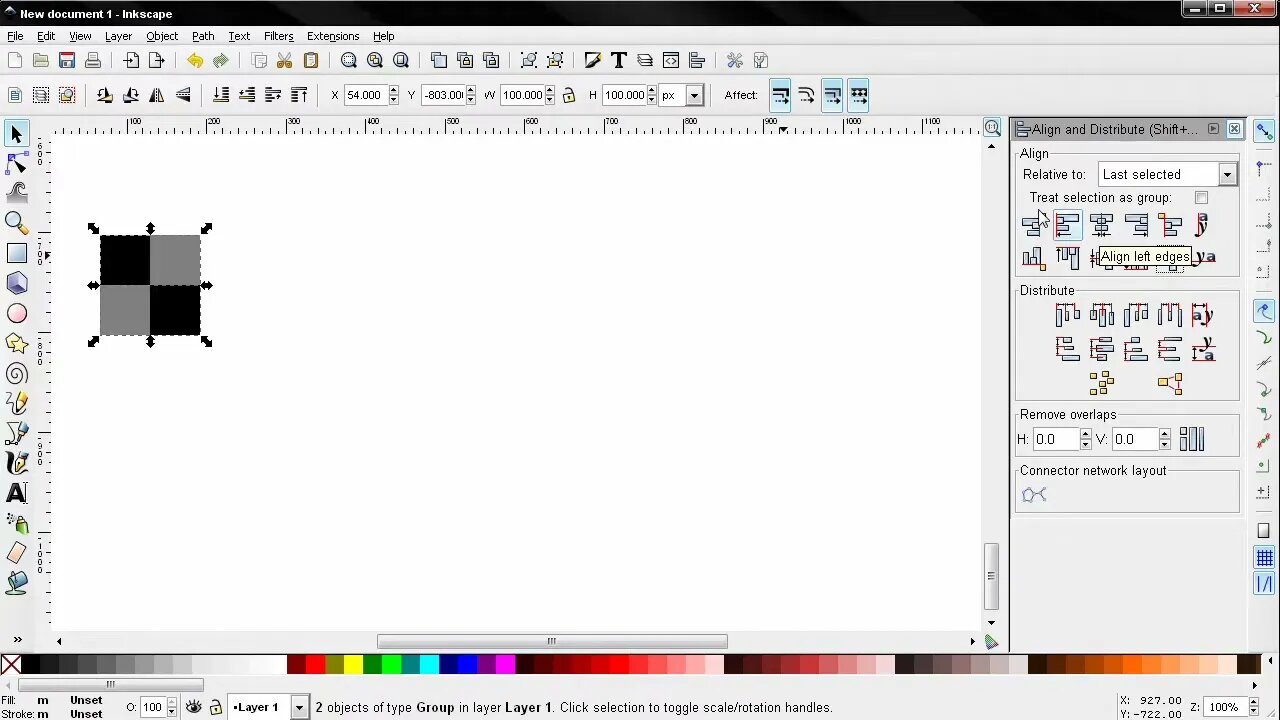Expand the hidden toolbox tools chevron

(17, 640)
